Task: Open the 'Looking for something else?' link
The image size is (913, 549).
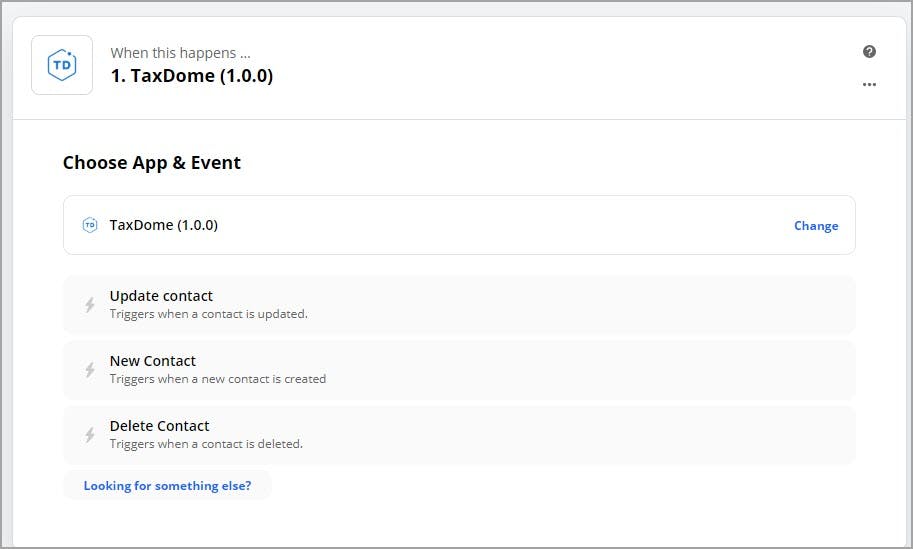Action: click(167, 486)
